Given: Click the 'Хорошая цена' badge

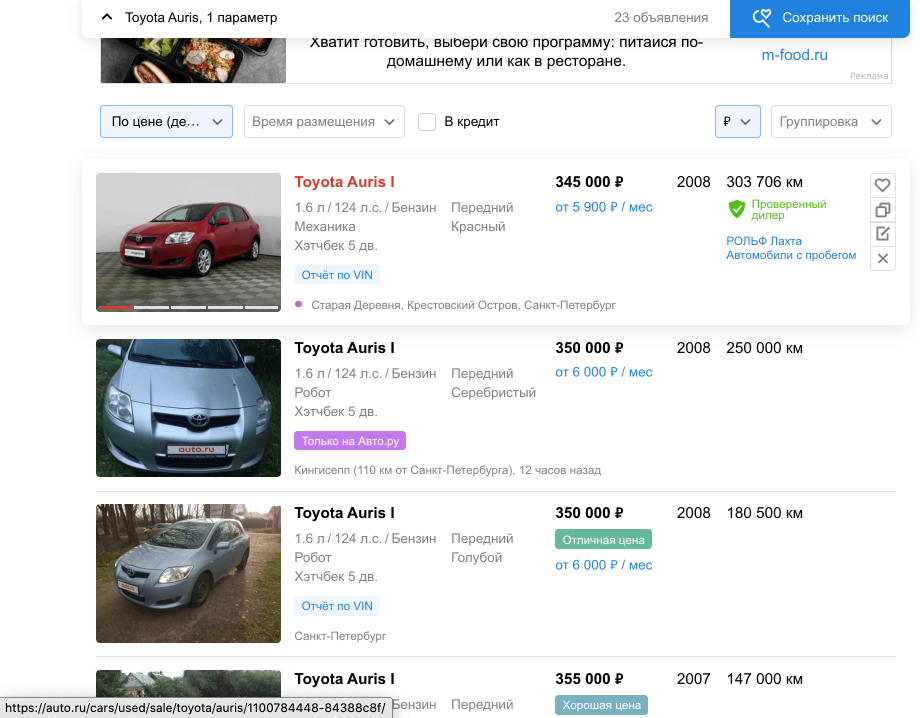Looking at the screenshot, I should [x=601, y=705].
